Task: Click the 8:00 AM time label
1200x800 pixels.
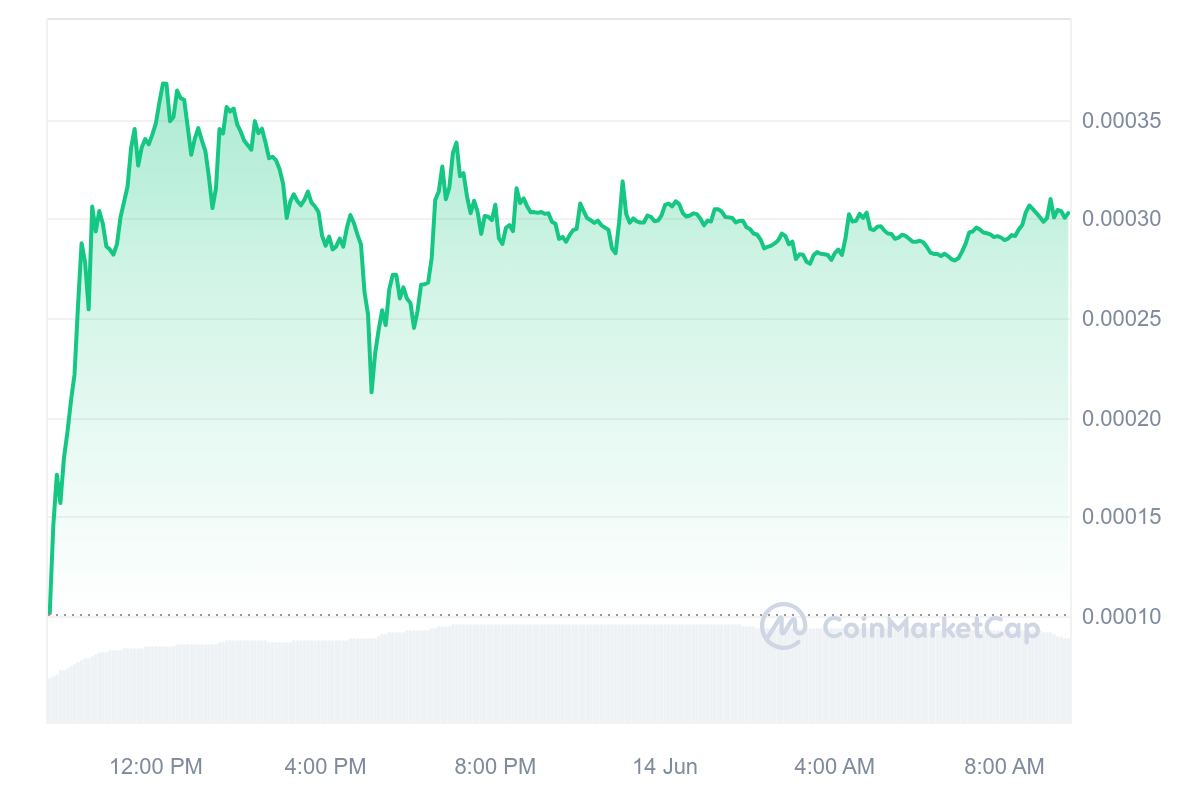Action: pos(1004,767)
